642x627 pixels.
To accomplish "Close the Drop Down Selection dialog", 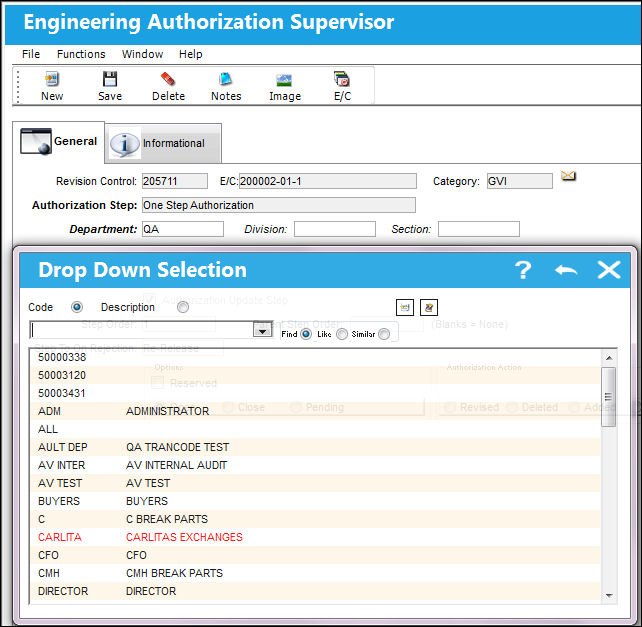I will pos(609,270).
